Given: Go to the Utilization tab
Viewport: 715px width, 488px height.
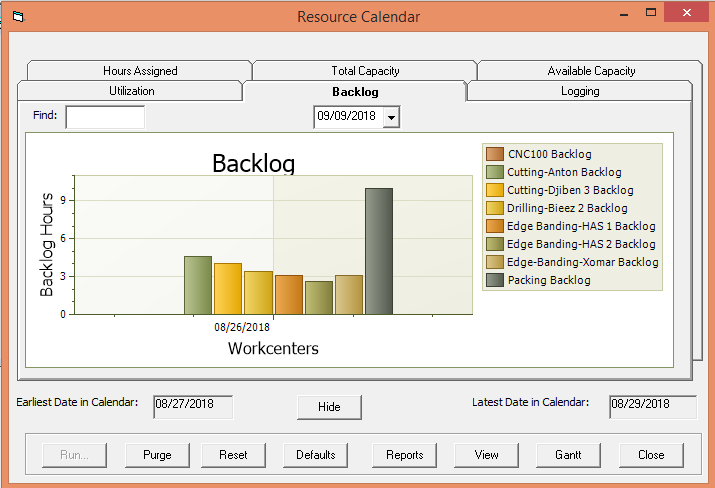Looking at the screenshot, I should [x=131, y=91].
